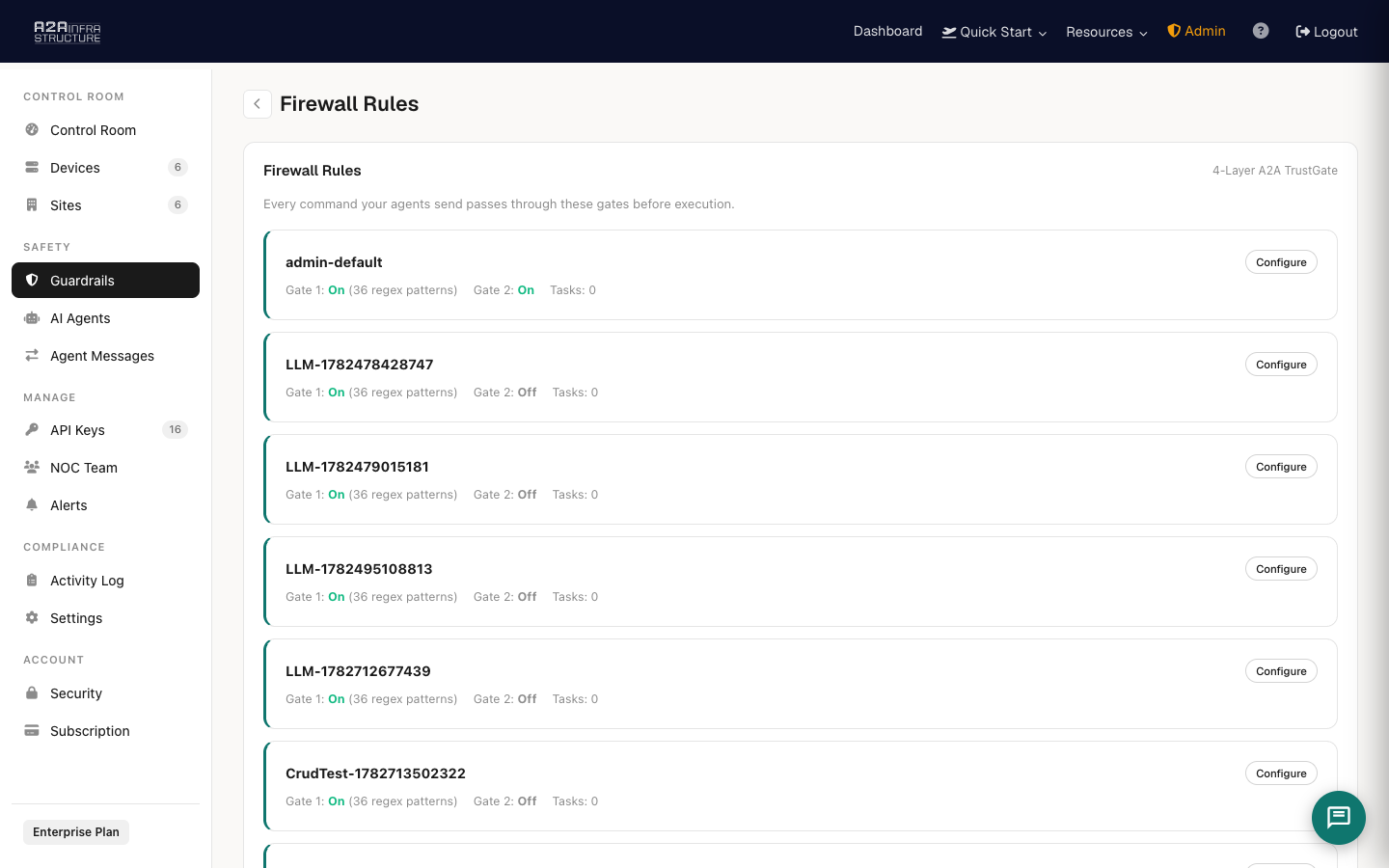Click the Activity Log clipboard icon
Screen dimensions: 1389x868
point(32,580)
